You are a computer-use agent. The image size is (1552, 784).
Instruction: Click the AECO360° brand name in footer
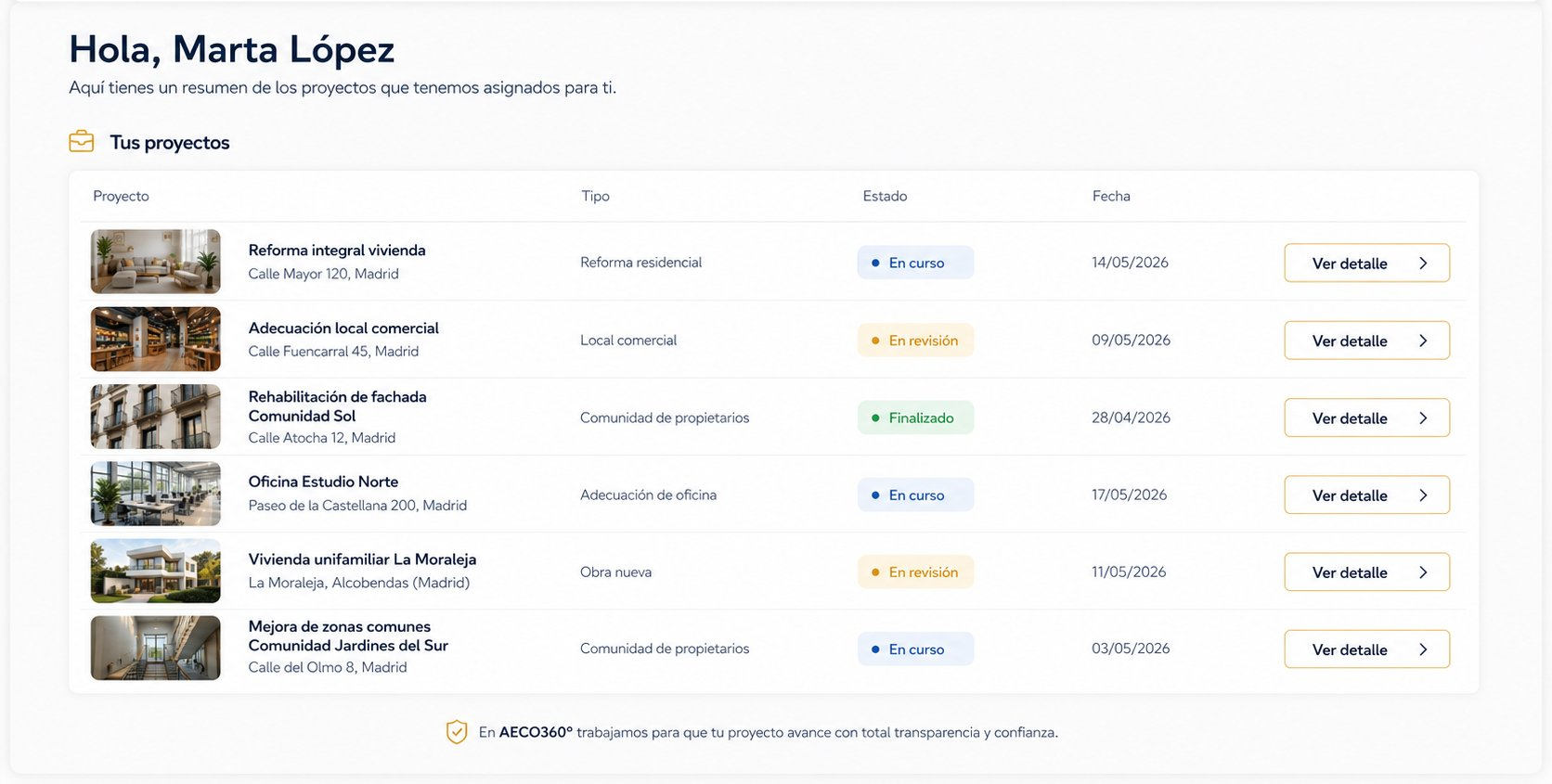536,732
